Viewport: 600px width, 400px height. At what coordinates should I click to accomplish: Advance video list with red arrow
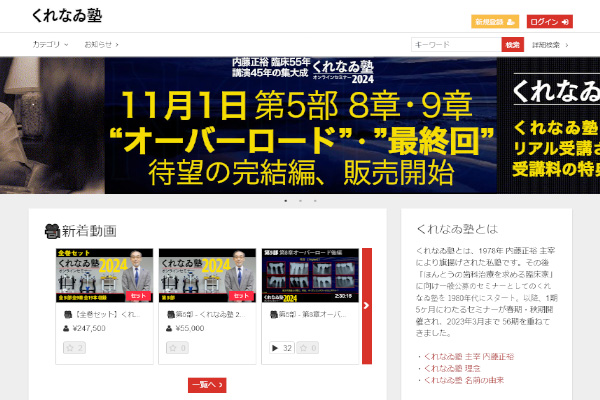367,306
